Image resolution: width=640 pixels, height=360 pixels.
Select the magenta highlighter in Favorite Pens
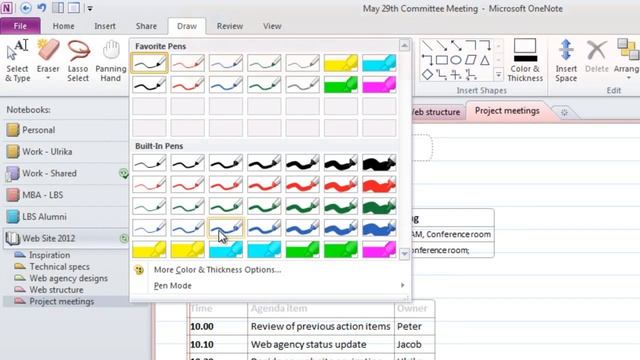click(x=379, y=85)
